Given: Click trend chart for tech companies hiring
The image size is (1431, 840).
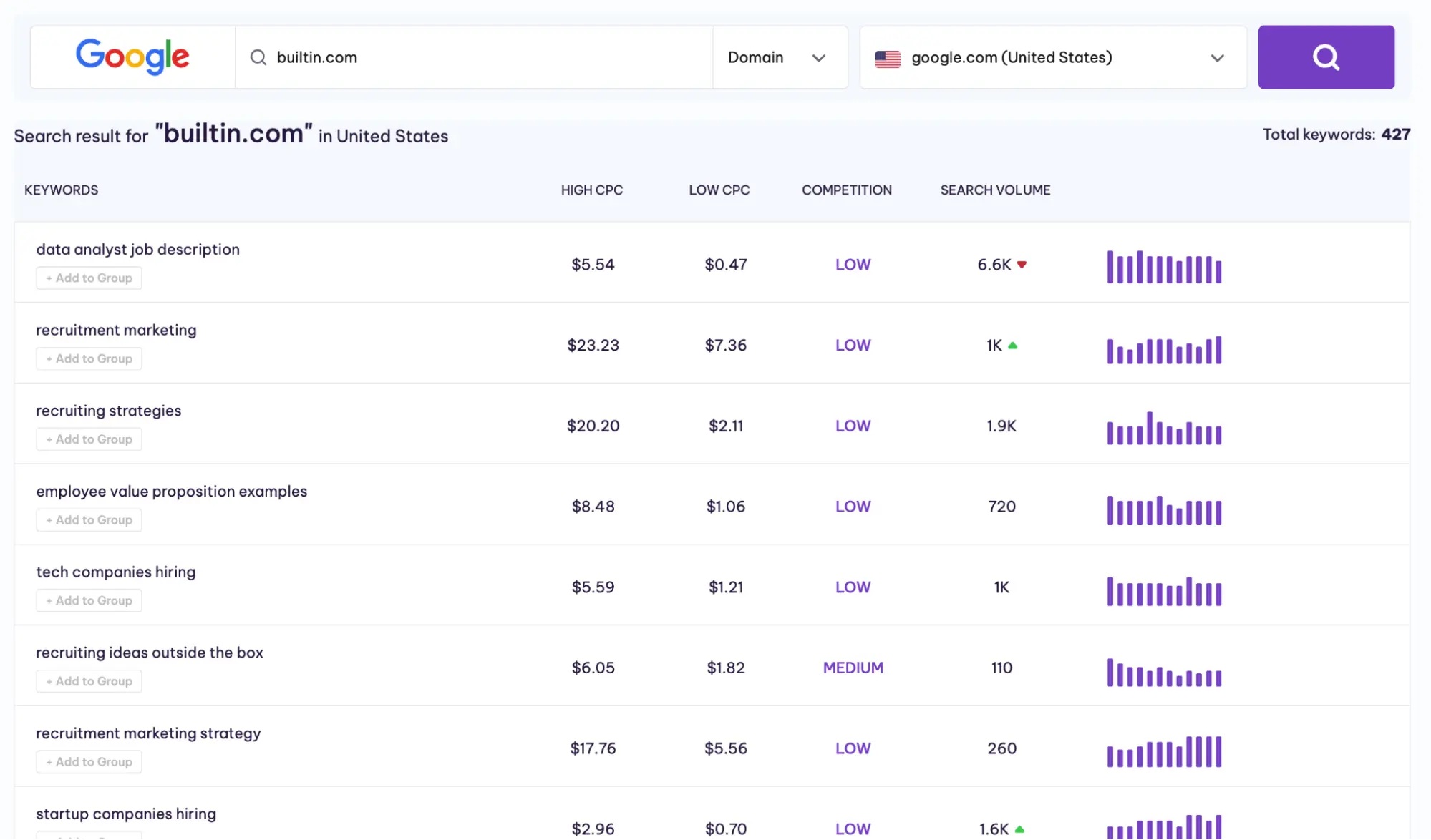Looking at the screenshot, I should [x=1164, y=591].
